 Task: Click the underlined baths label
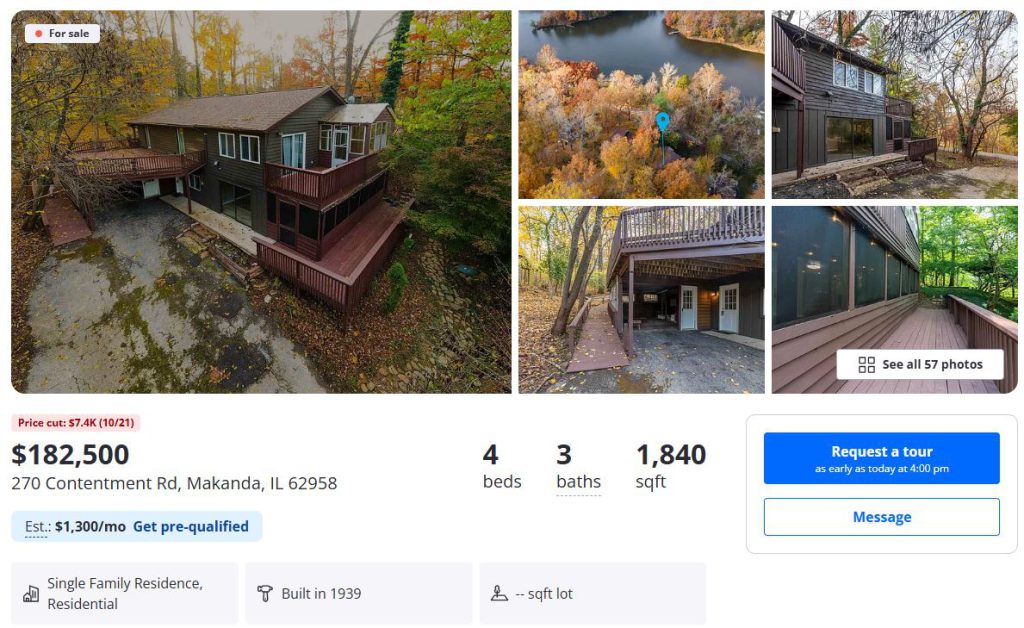click(579, 482)
